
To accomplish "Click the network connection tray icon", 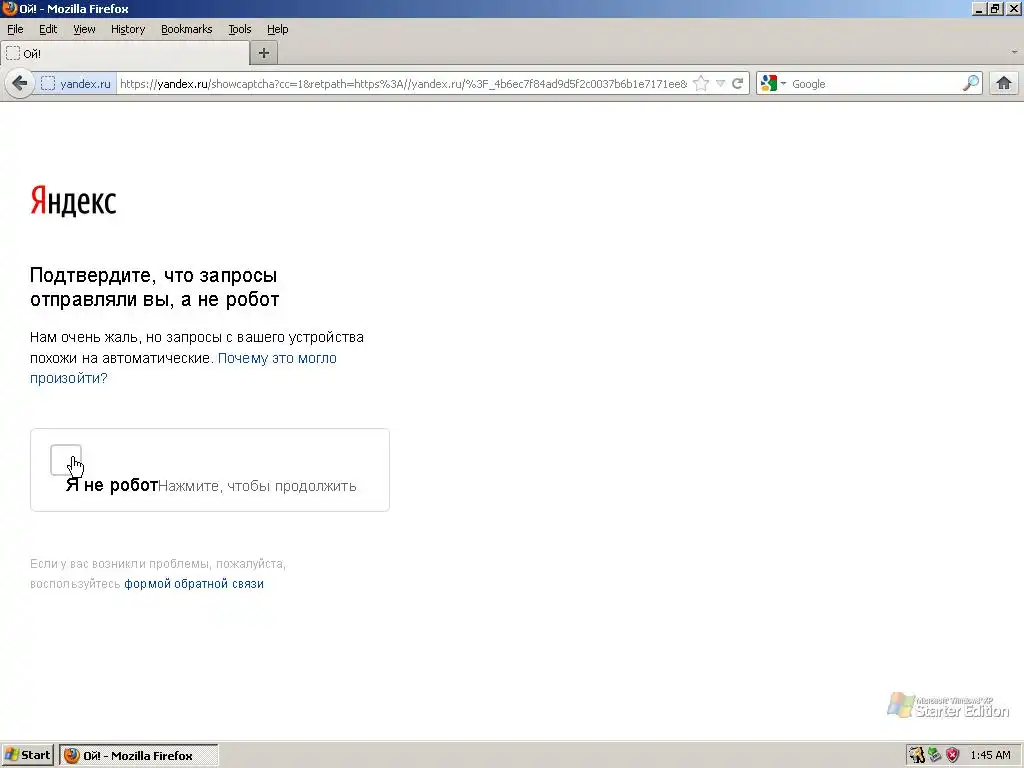I will (x=935, y=756).
